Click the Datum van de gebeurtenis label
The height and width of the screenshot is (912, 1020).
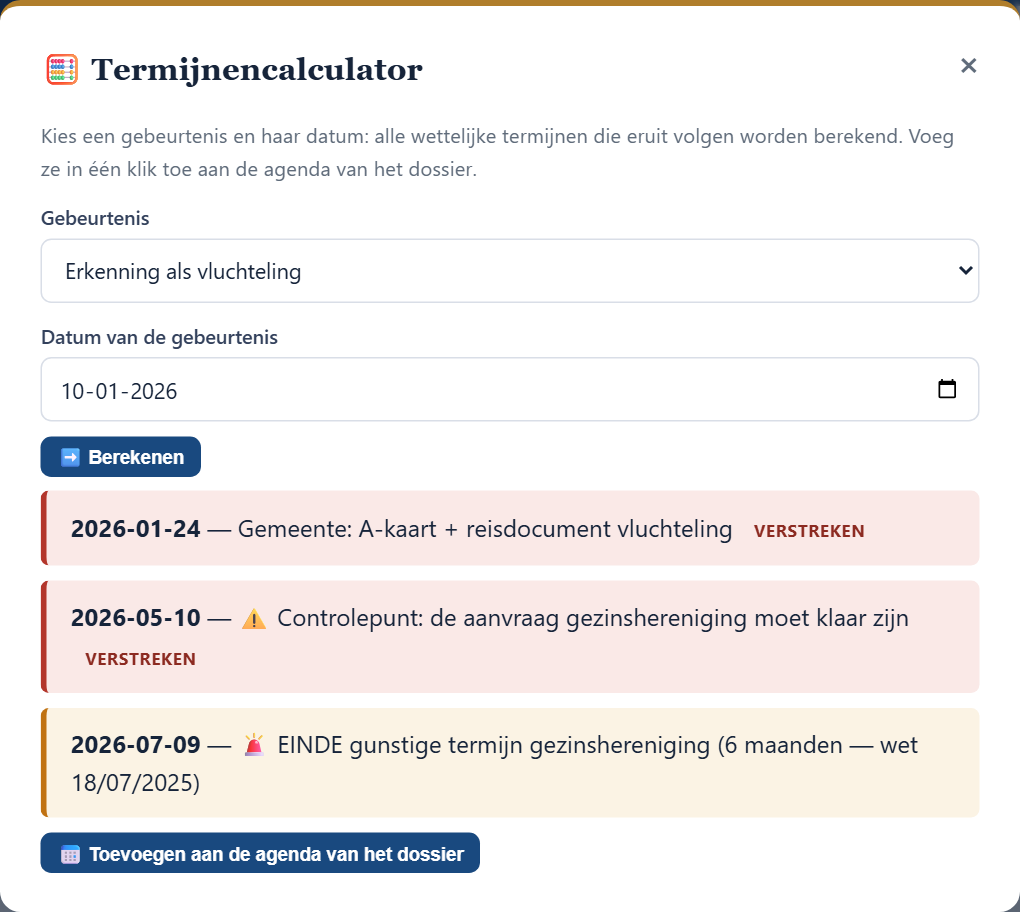[x=159, y=337]
